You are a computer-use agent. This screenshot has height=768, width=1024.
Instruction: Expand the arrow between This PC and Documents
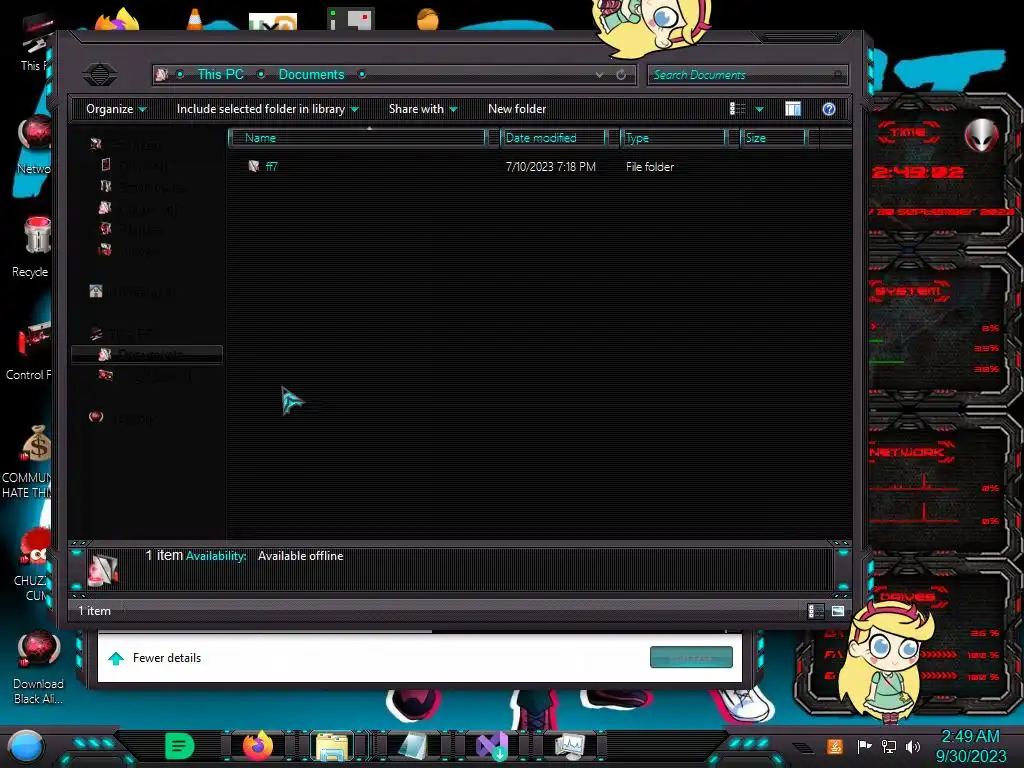click(x=261, y=74)
